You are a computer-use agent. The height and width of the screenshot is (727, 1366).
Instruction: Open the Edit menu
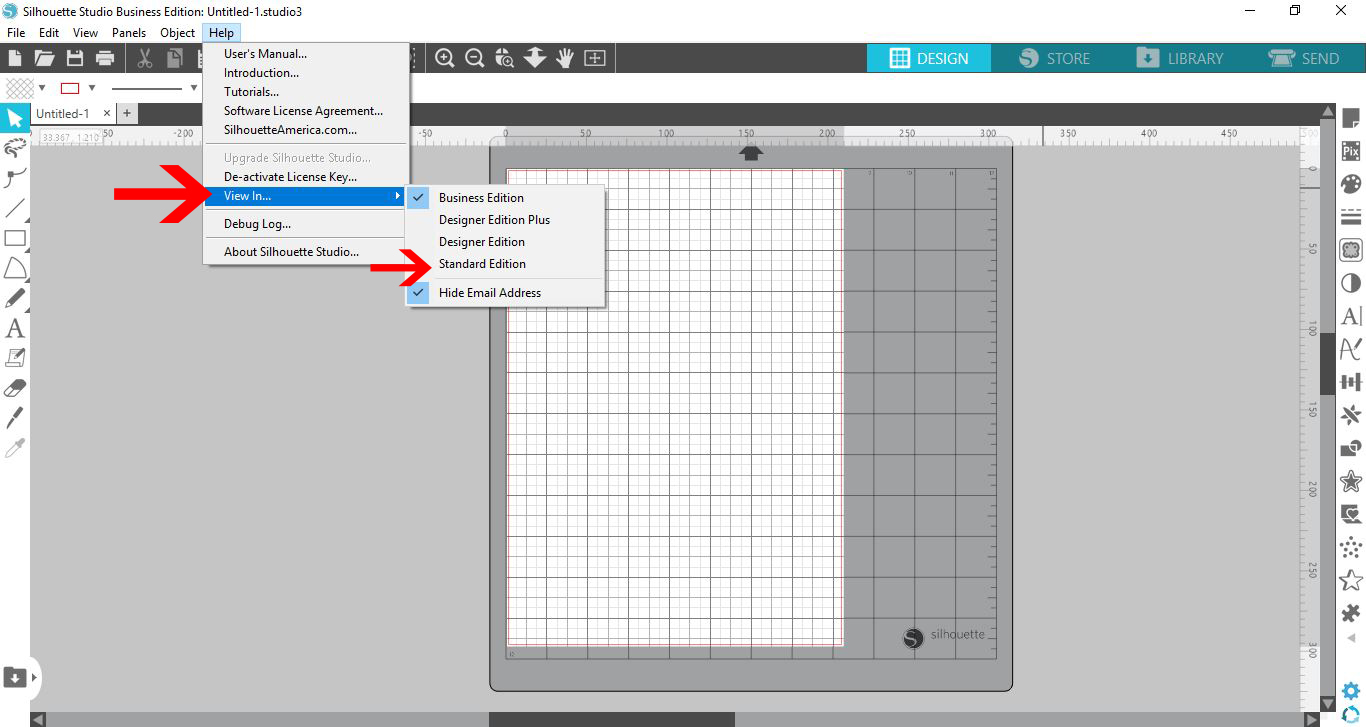pos(49,33)
